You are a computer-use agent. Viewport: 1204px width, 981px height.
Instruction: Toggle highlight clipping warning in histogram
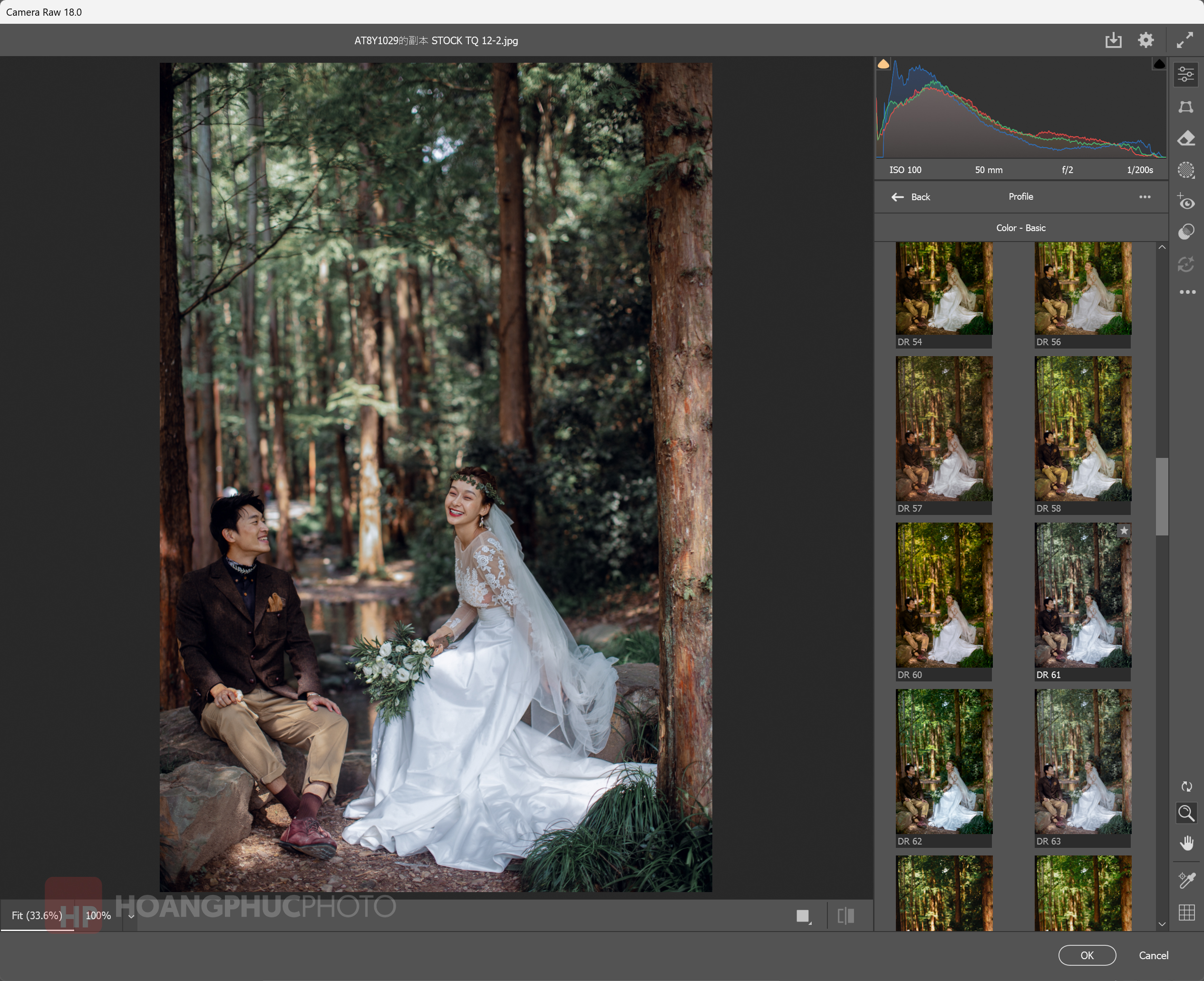(1159, 64)
